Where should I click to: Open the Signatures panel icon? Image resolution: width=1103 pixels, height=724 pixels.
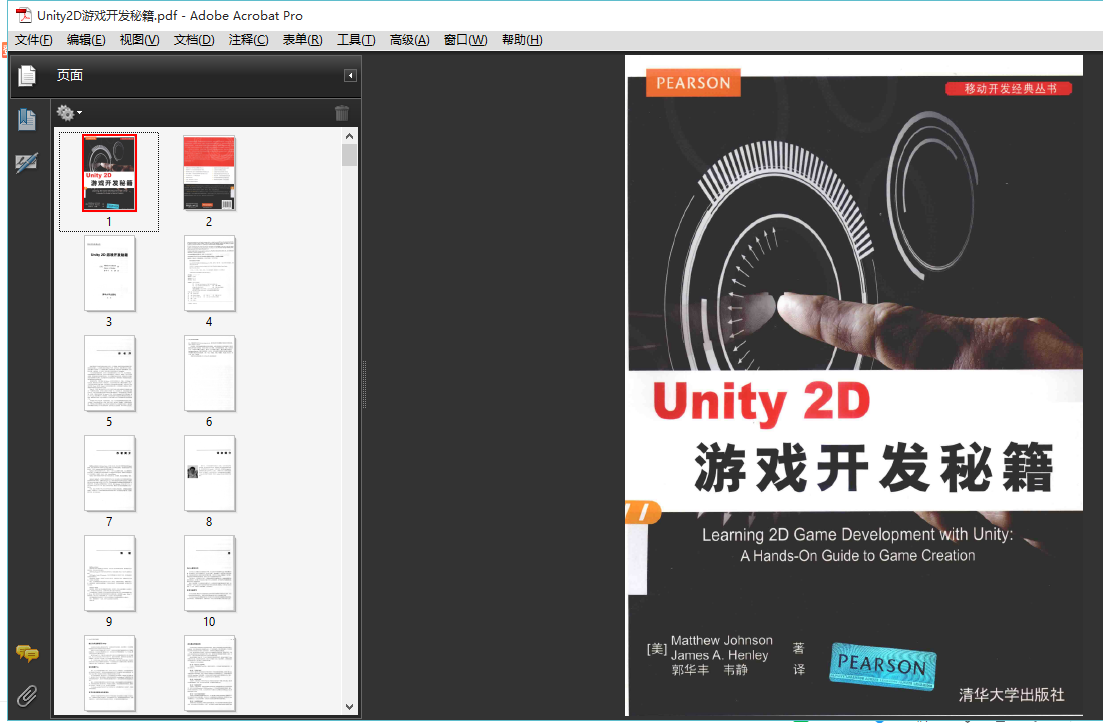point(27,163)
